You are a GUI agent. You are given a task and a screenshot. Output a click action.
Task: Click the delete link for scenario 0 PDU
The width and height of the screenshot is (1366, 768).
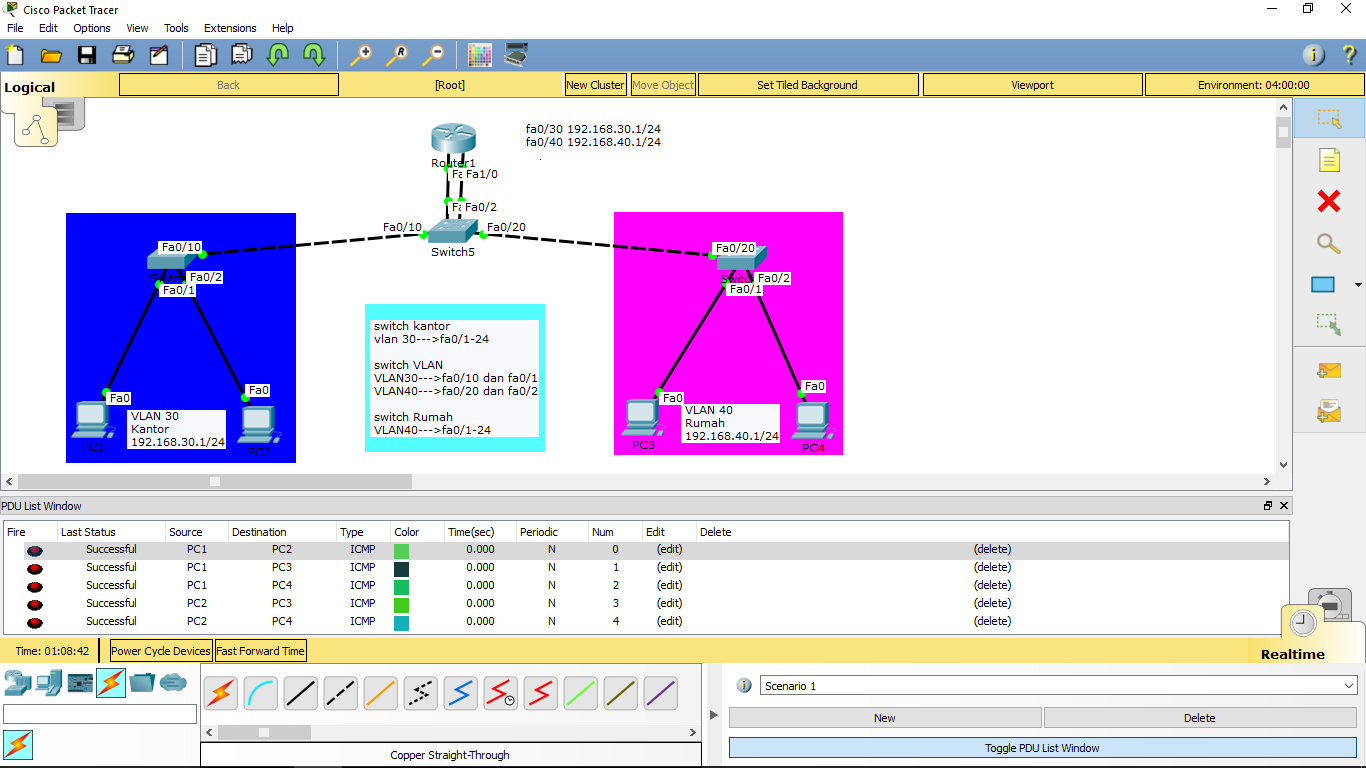coord(991,549)
